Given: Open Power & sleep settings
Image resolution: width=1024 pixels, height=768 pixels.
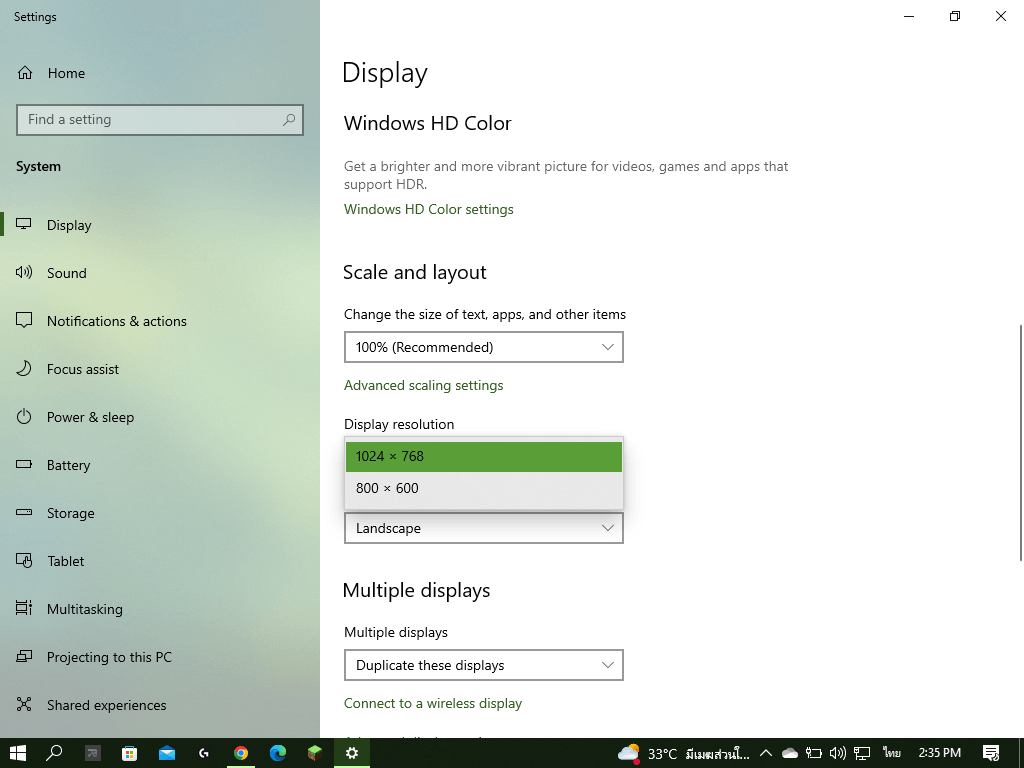Looking at the screenshot, I should (x=90, y=417).
